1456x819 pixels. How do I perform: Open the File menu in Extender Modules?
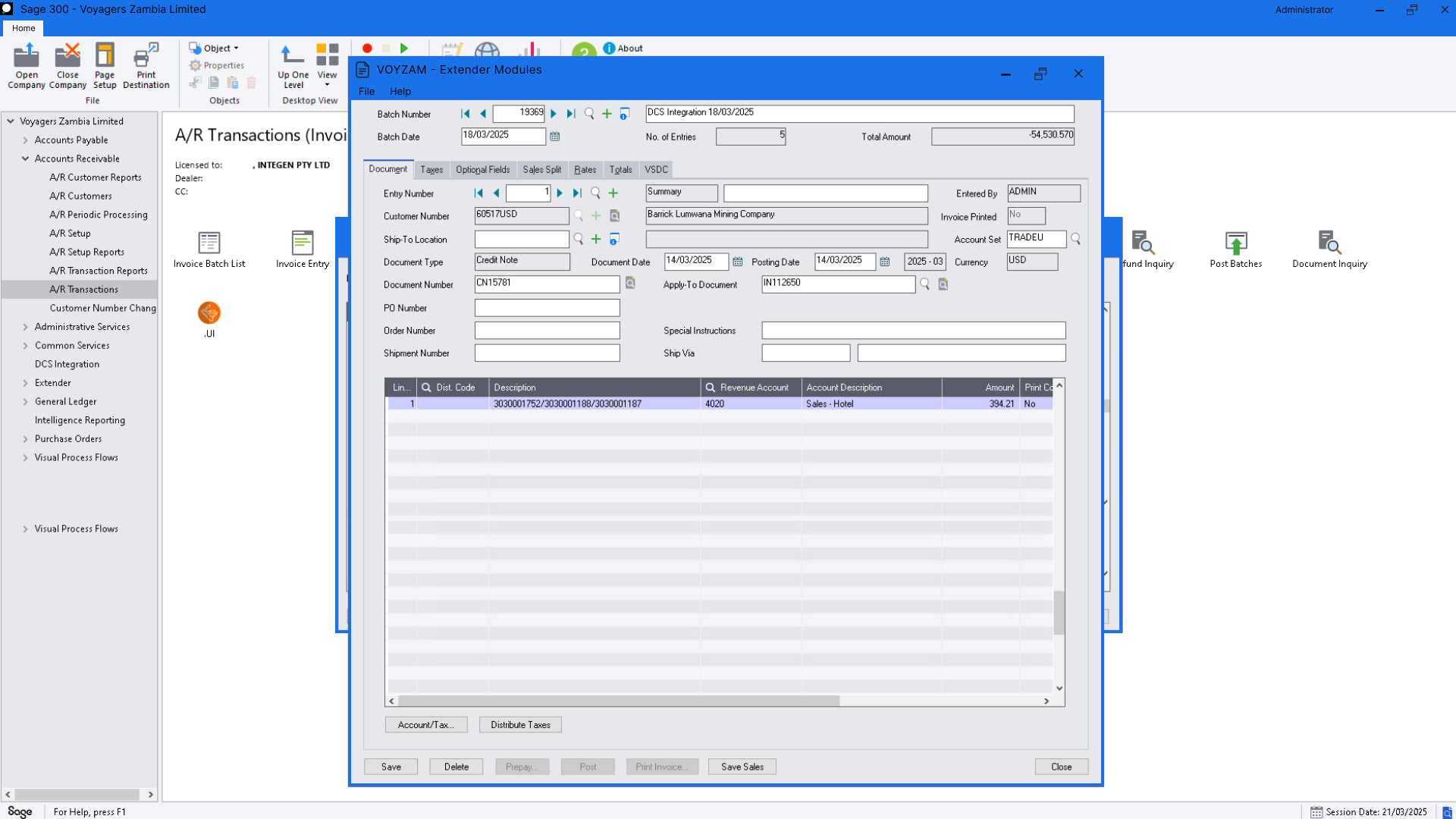pyautogui.click(x=366, y=91)
